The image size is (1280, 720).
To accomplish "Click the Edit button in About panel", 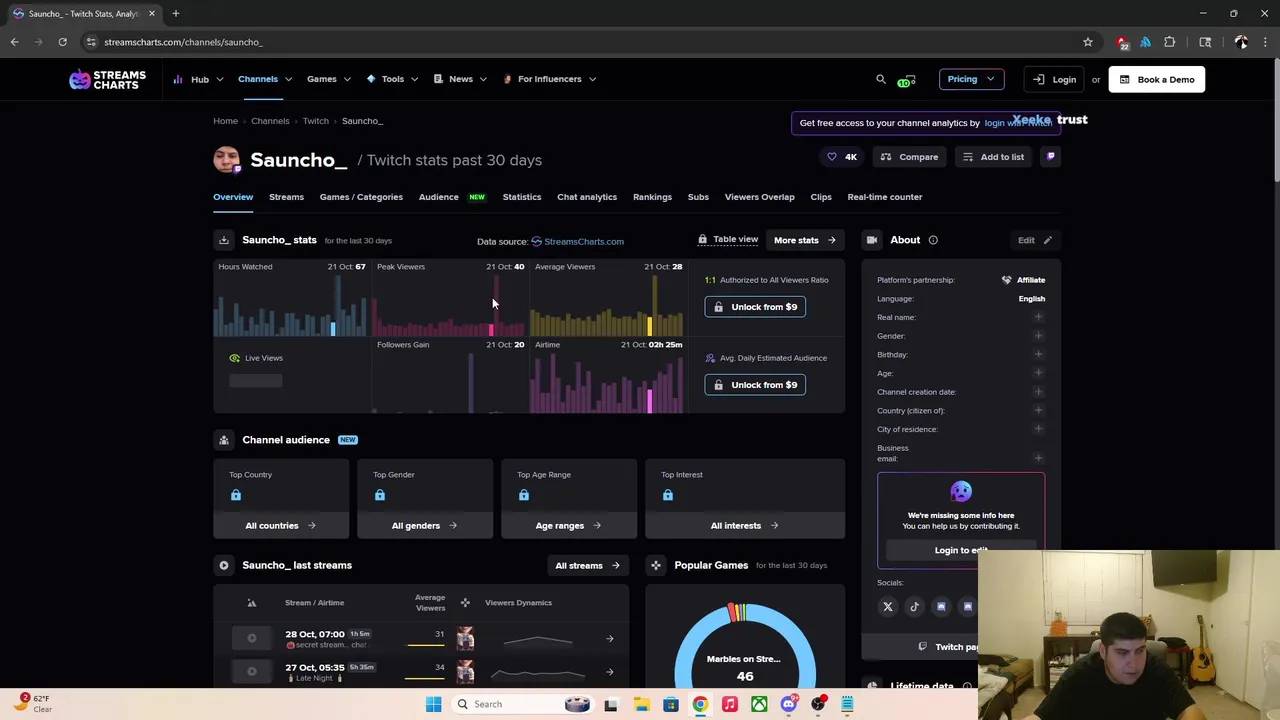I will (x=1034, y=240).
